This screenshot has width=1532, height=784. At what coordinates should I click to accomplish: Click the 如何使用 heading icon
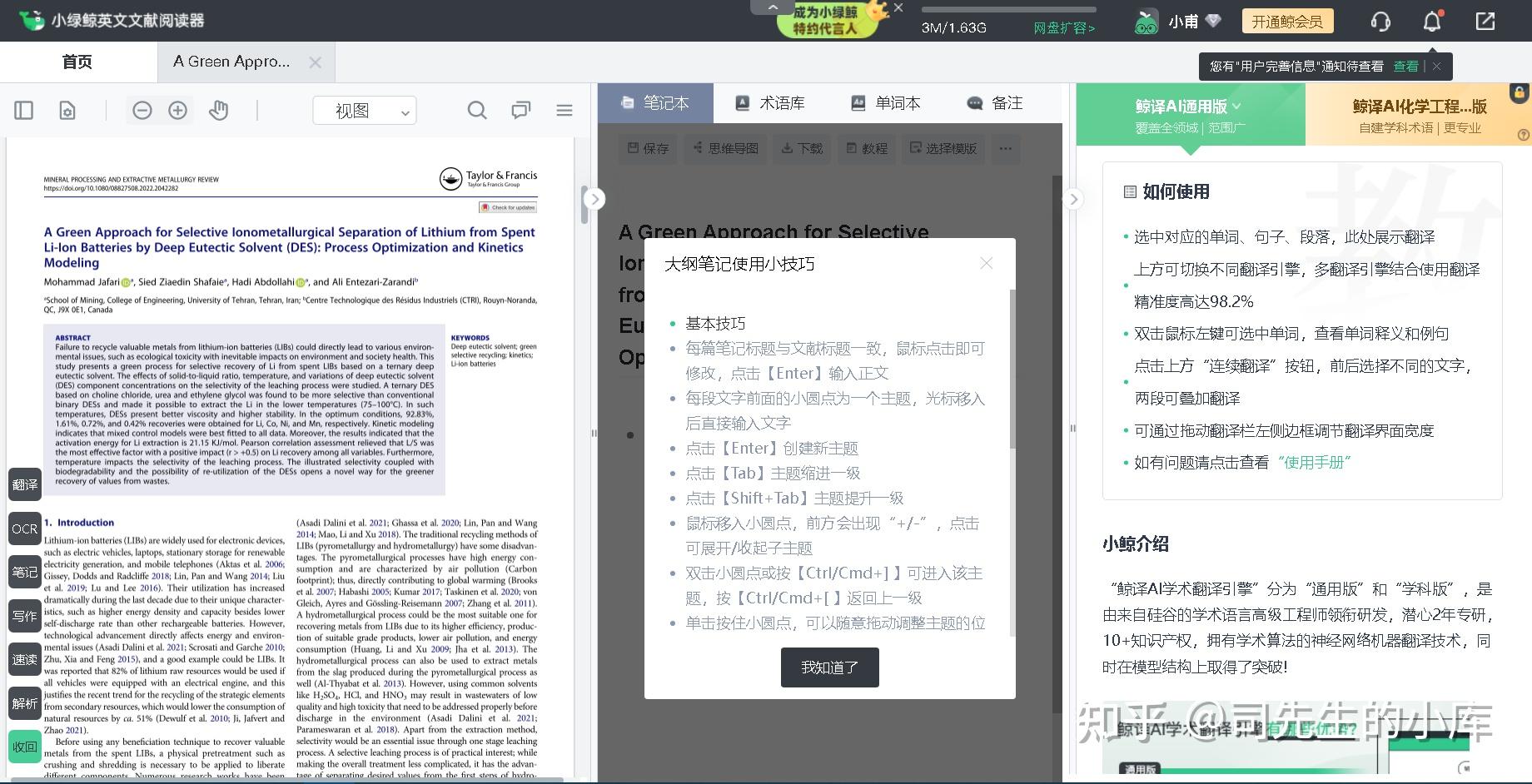click(x=1130, y=191)
